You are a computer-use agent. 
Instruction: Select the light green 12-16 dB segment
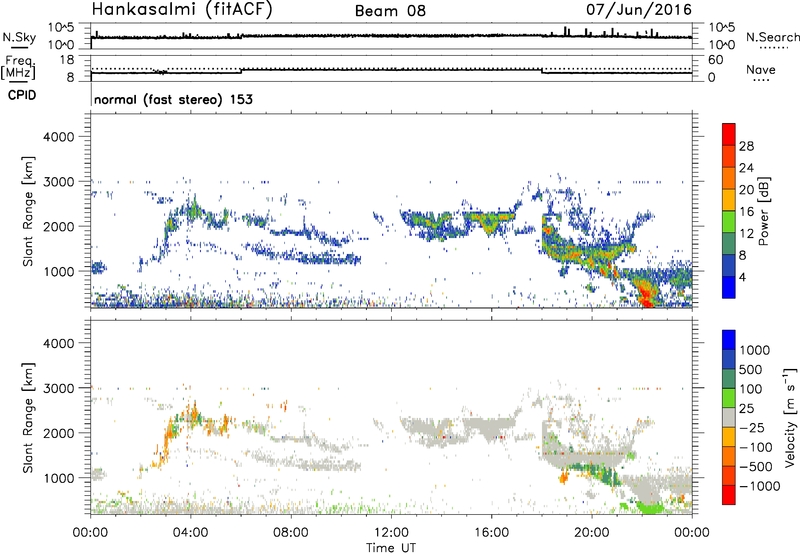pyautogui.click(x=729, y=222)
